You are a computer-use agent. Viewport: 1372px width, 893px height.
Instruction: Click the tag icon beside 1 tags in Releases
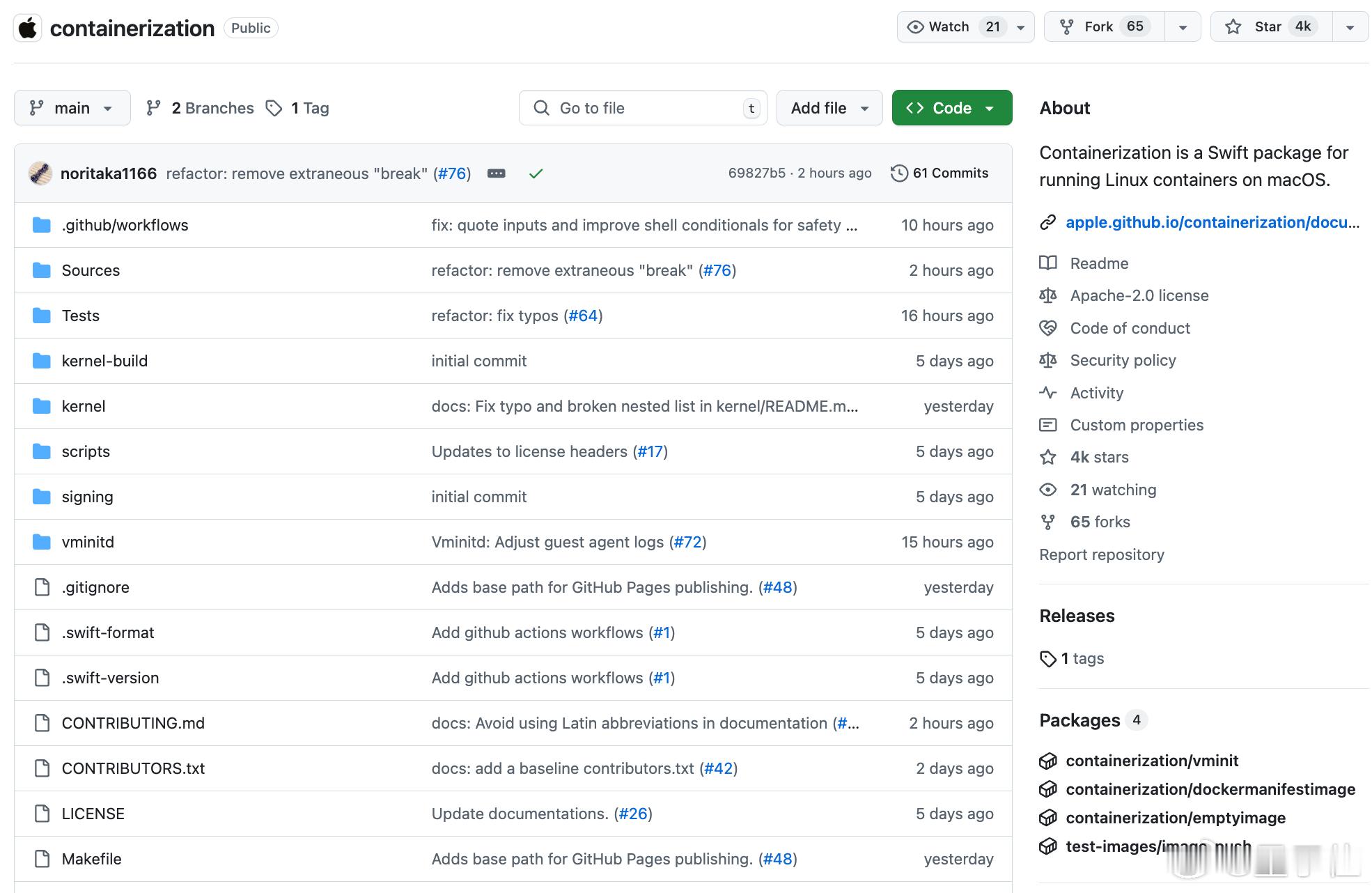point(1048,658)
